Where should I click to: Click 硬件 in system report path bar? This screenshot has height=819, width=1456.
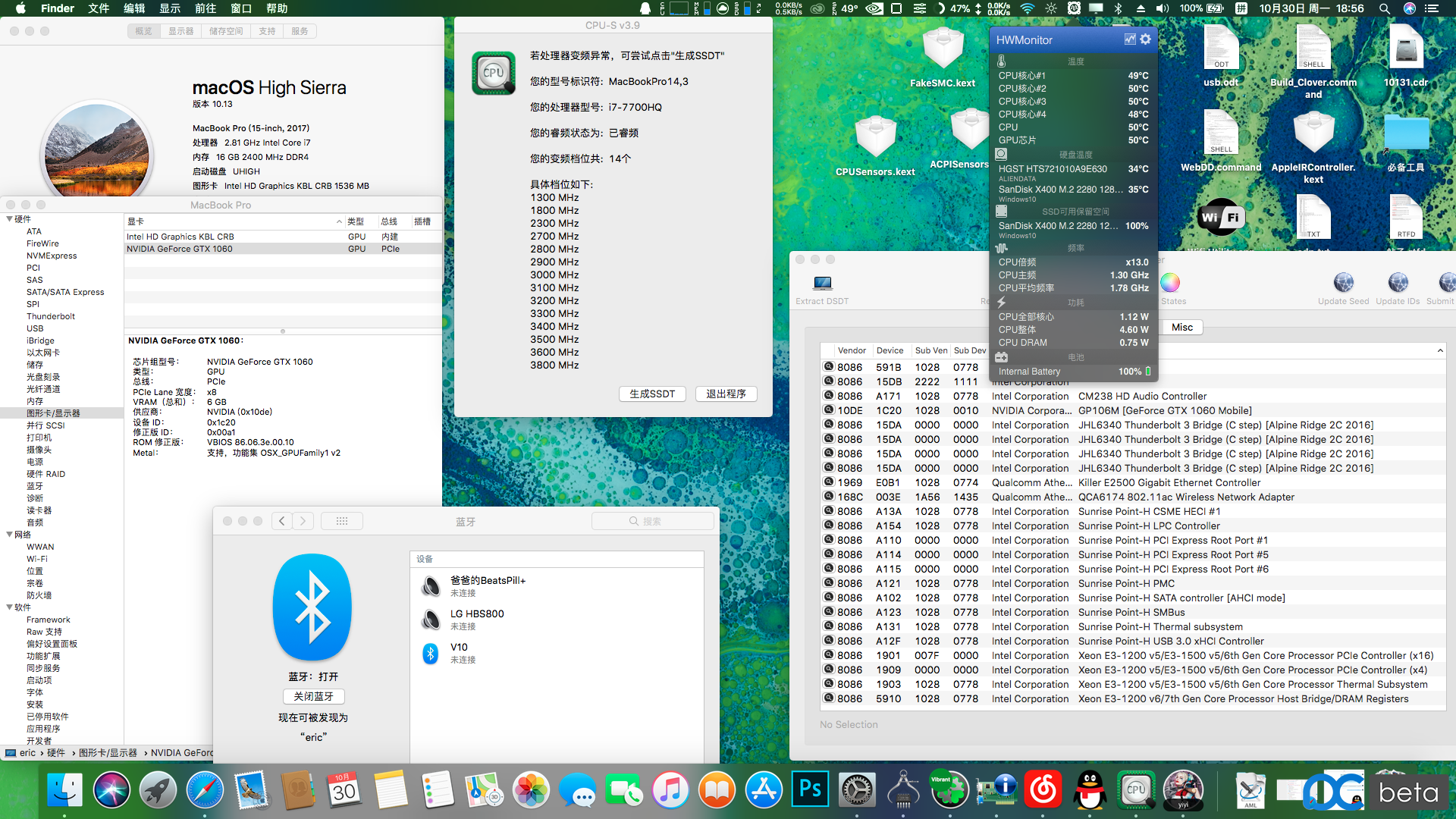point(56,753)
